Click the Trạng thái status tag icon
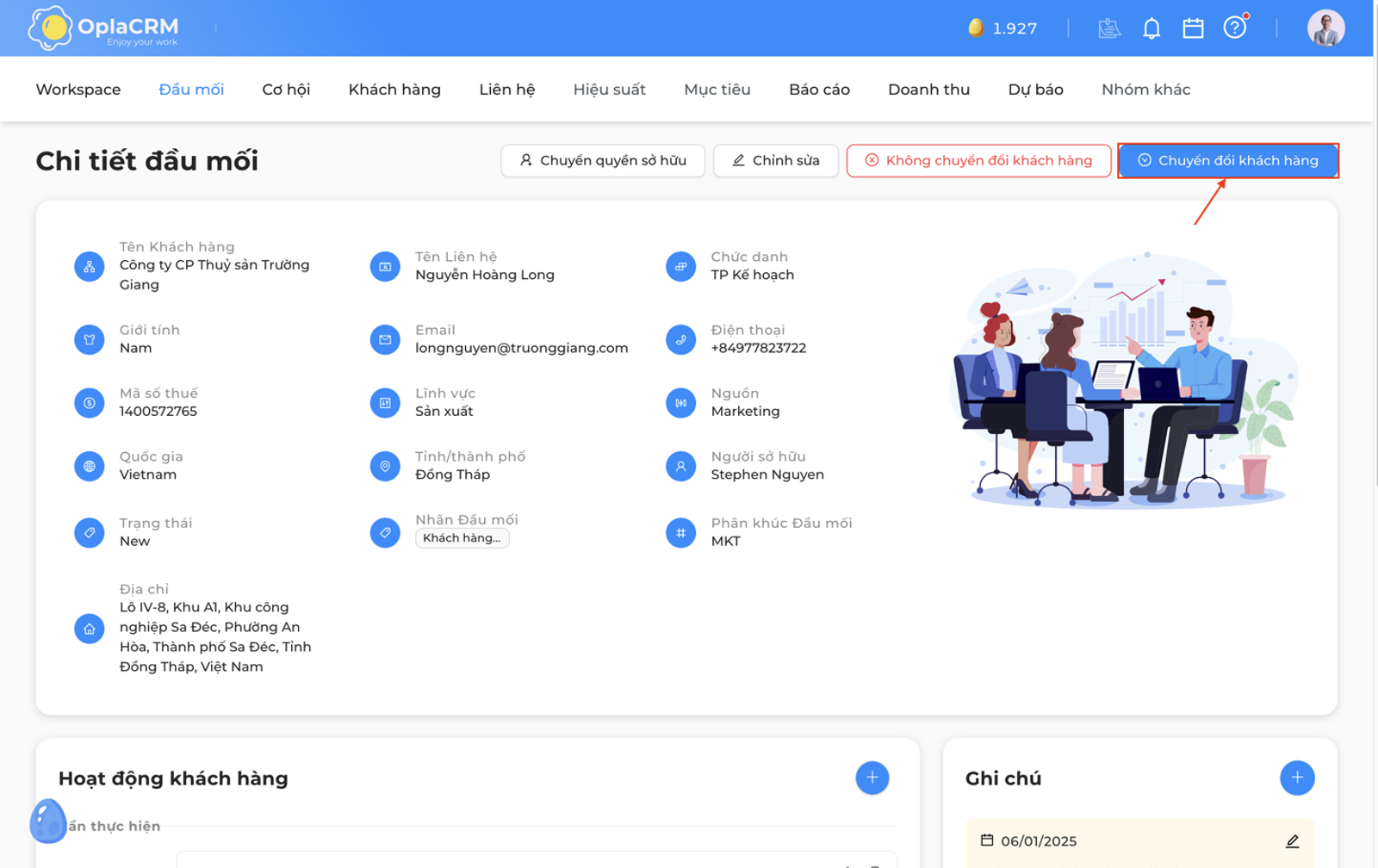Viewport: 1378px width, 868px height. tap(90, 533)
